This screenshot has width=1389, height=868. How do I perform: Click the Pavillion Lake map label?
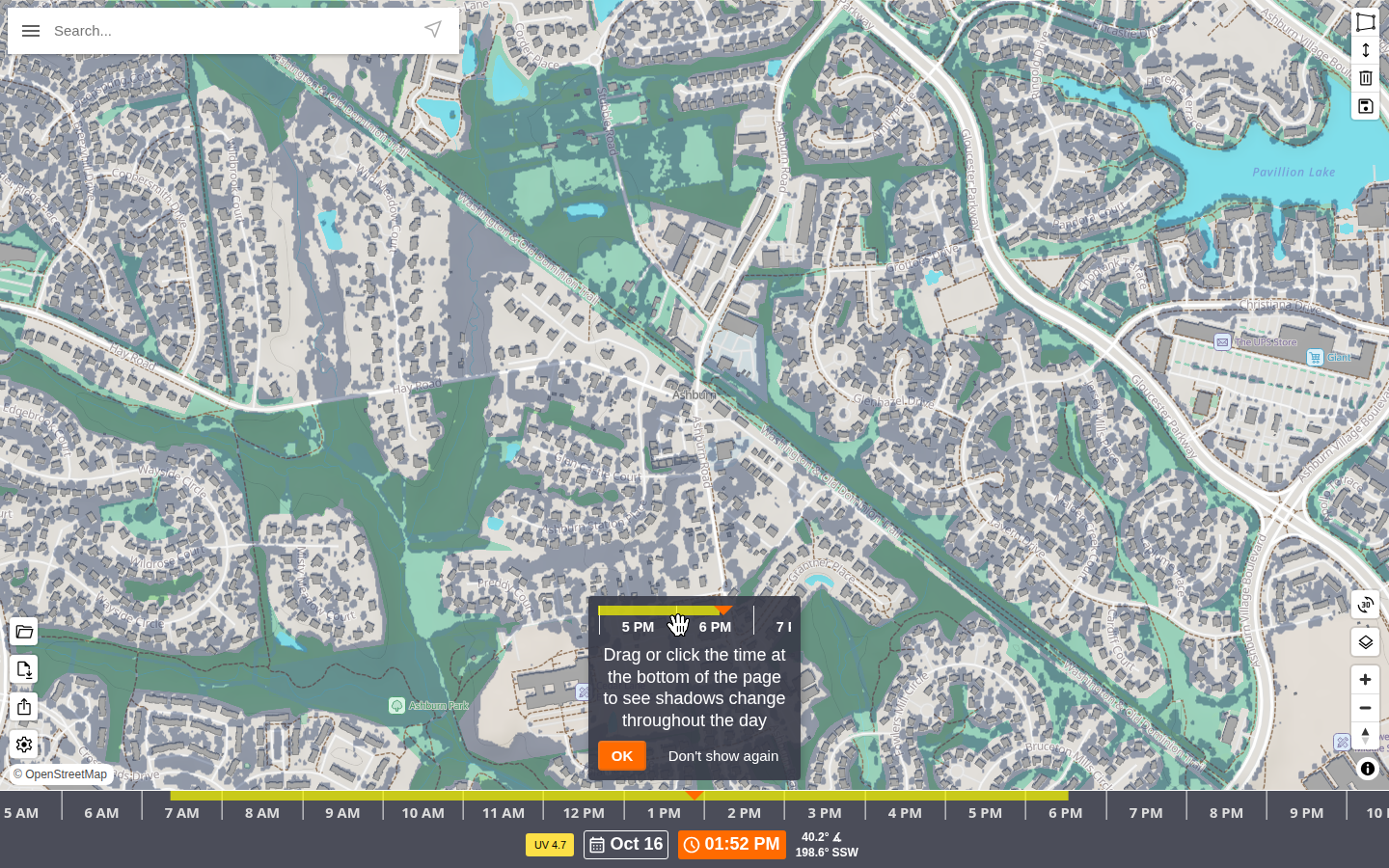(x=1294, y=172)
